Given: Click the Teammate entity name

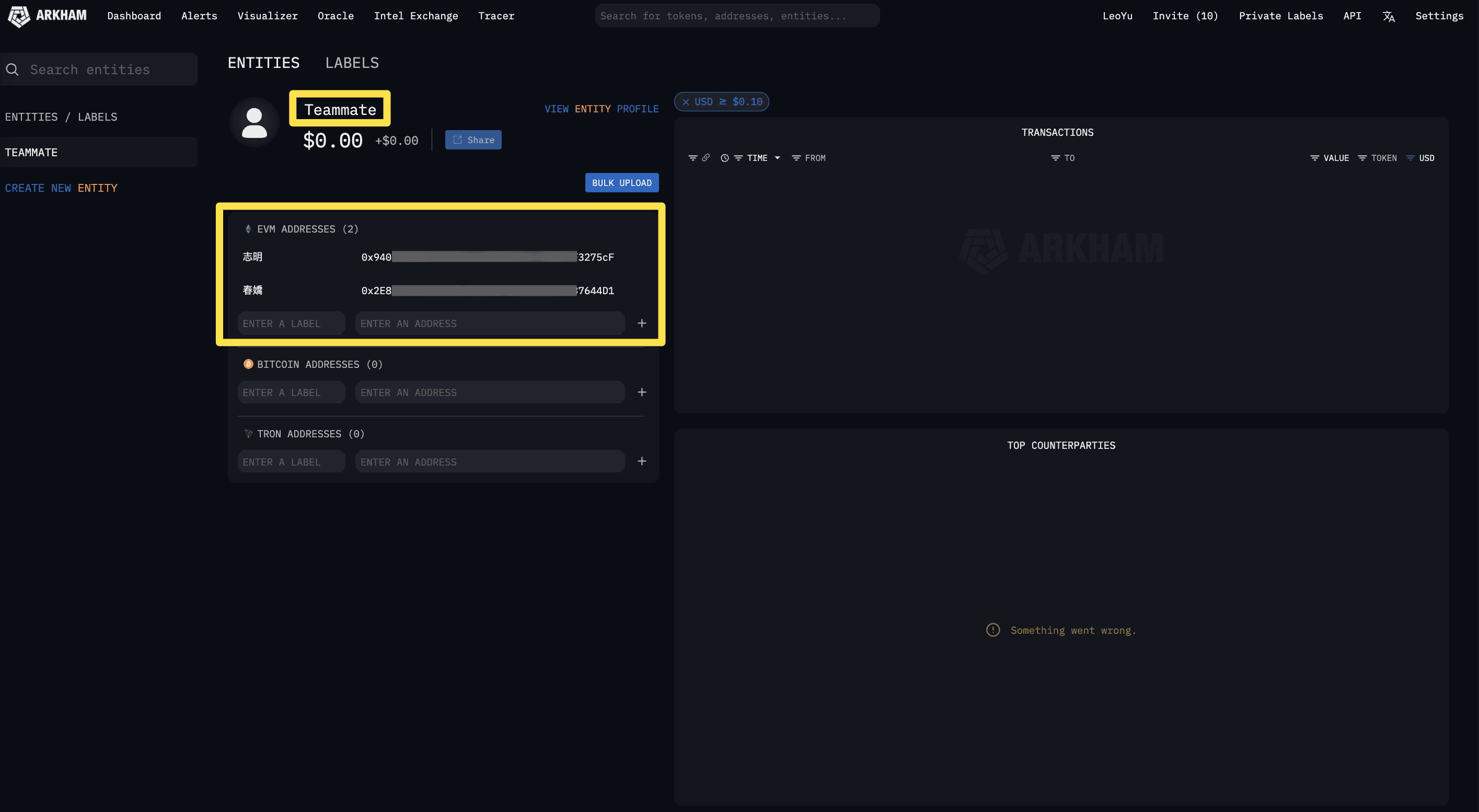Looking at the screenshot, I should 340,109.
